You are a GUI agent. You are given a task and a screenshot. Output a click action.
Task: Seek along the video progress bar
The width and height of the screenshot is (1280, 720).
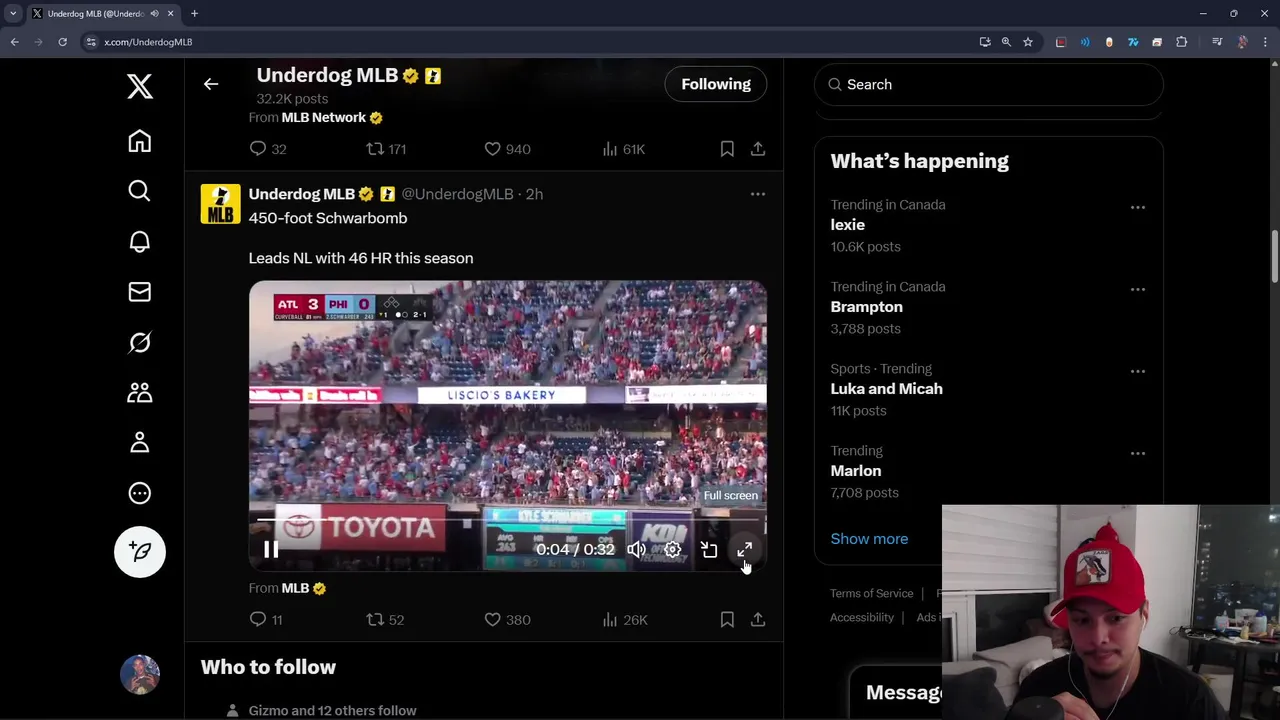click(508, 521)
